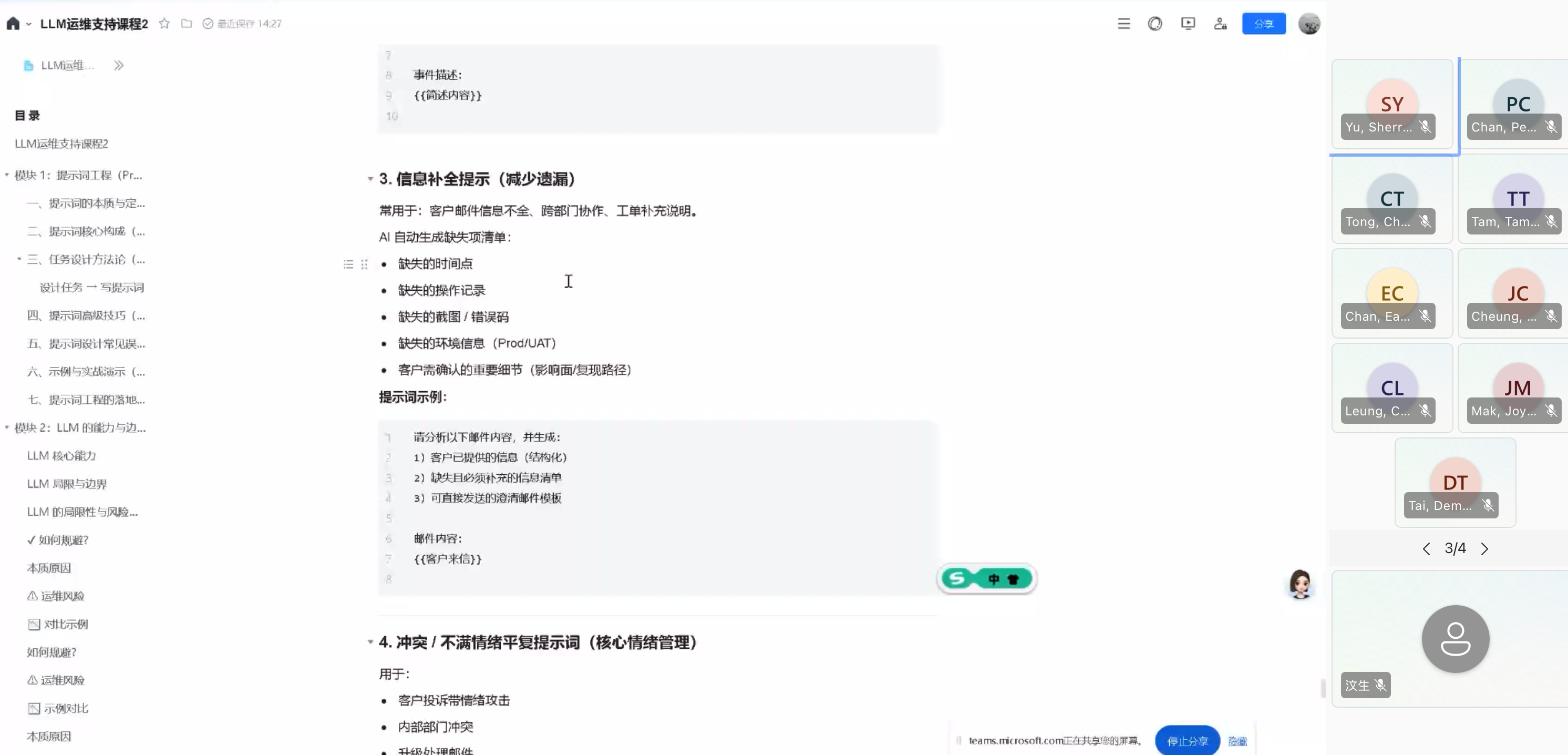Click the block drag handle beside 缺失的时间点
The width and height of the screenshot is (1568, 755).
coord(364,264)
